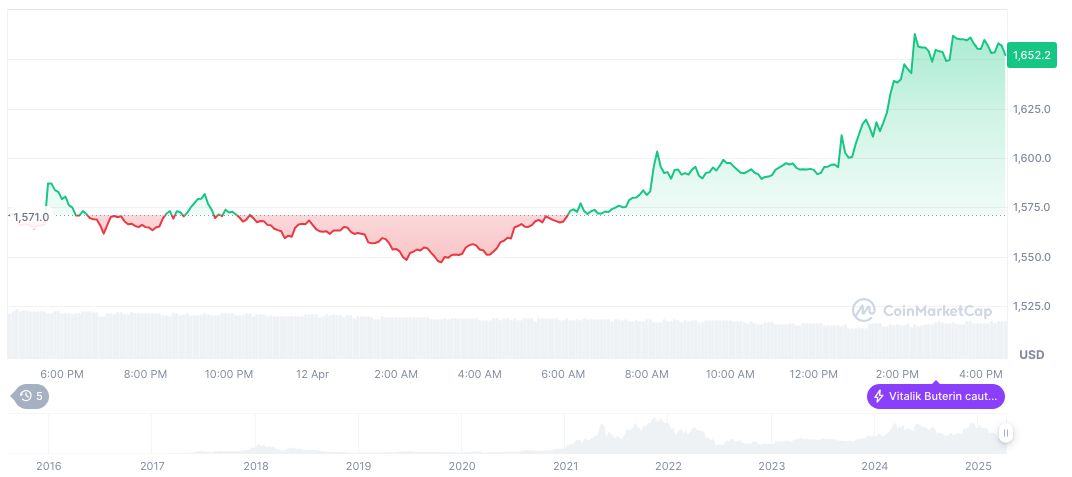Click the lightning bolt icon in news tag

879,397
